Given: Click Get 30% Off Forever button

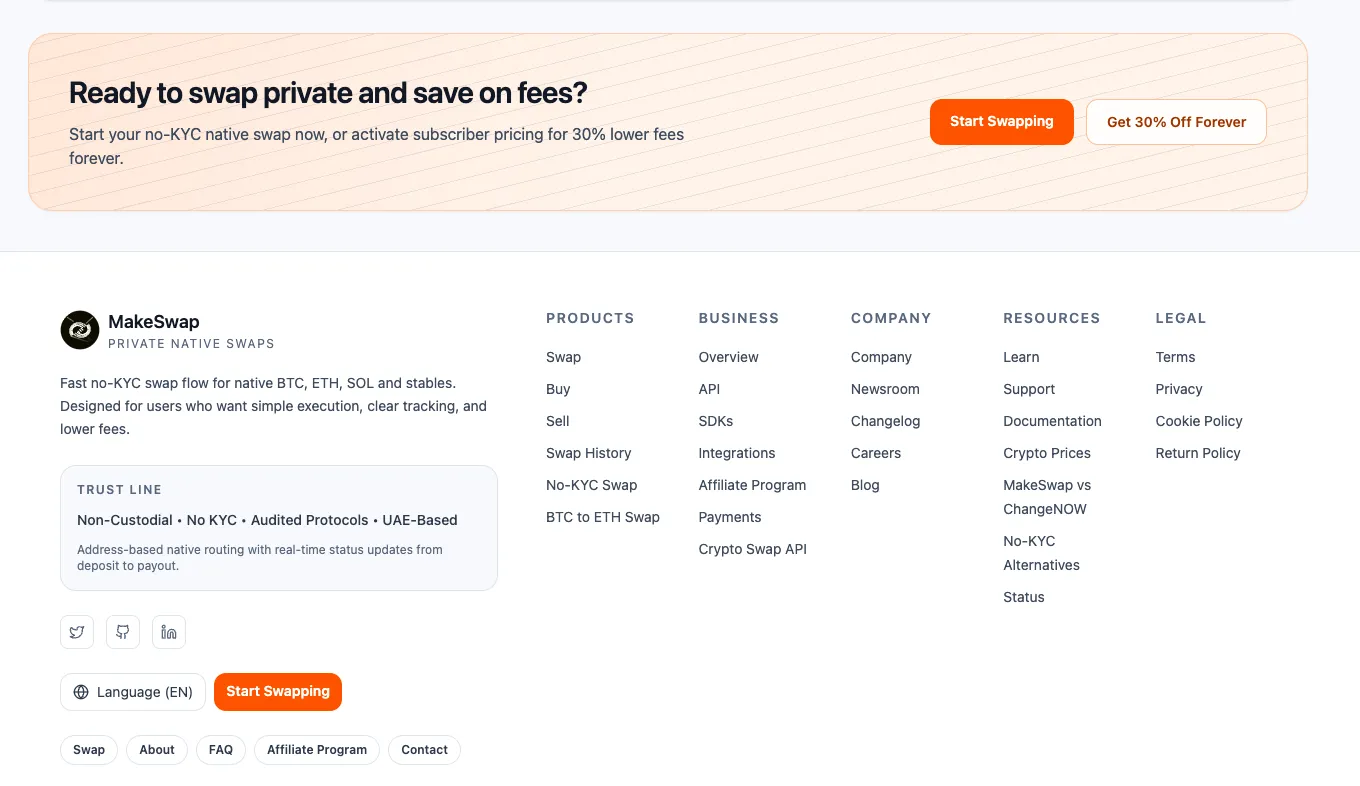Looking at the screenshot, I should [x=1176, y=122].
